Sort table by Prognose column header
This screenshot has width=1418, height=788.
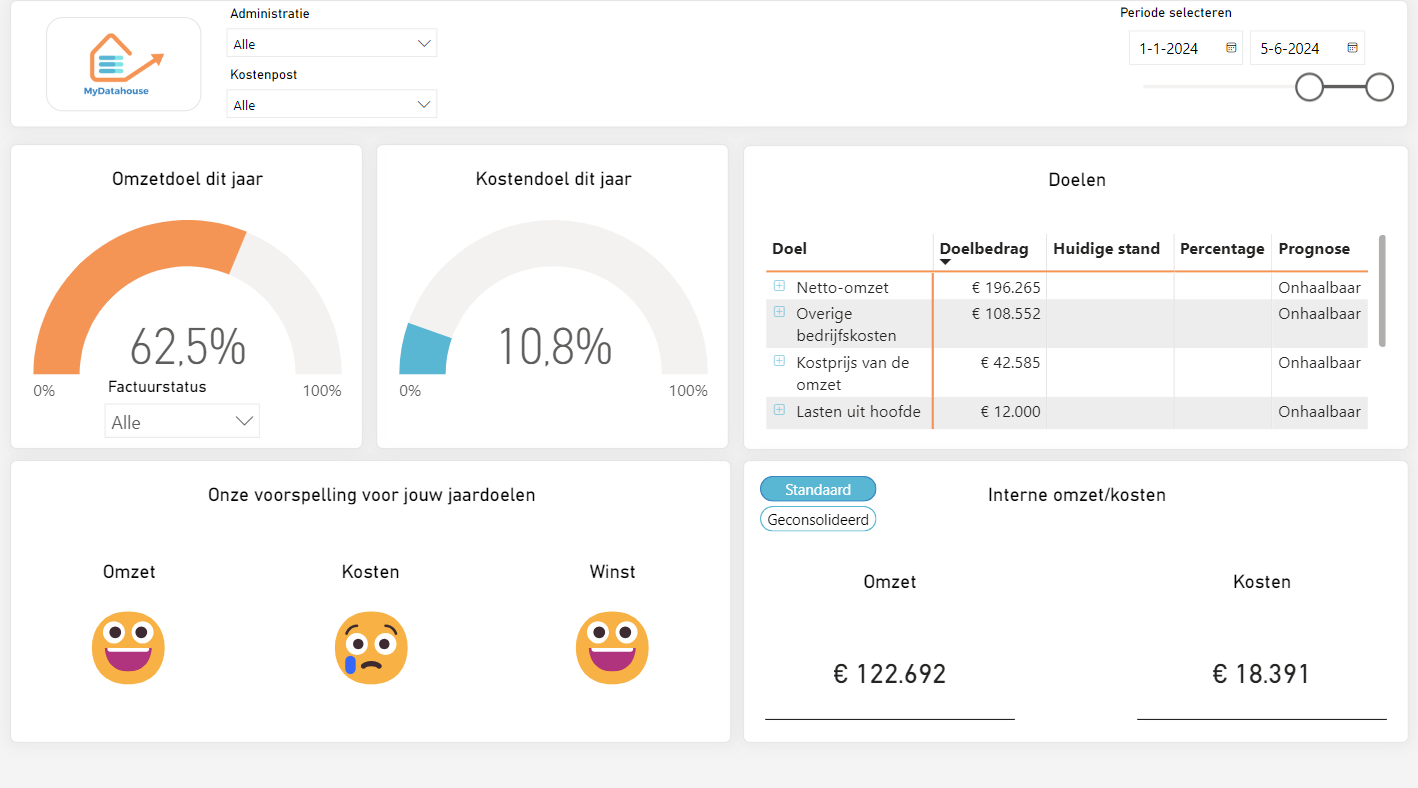(x=1314, y=249)
